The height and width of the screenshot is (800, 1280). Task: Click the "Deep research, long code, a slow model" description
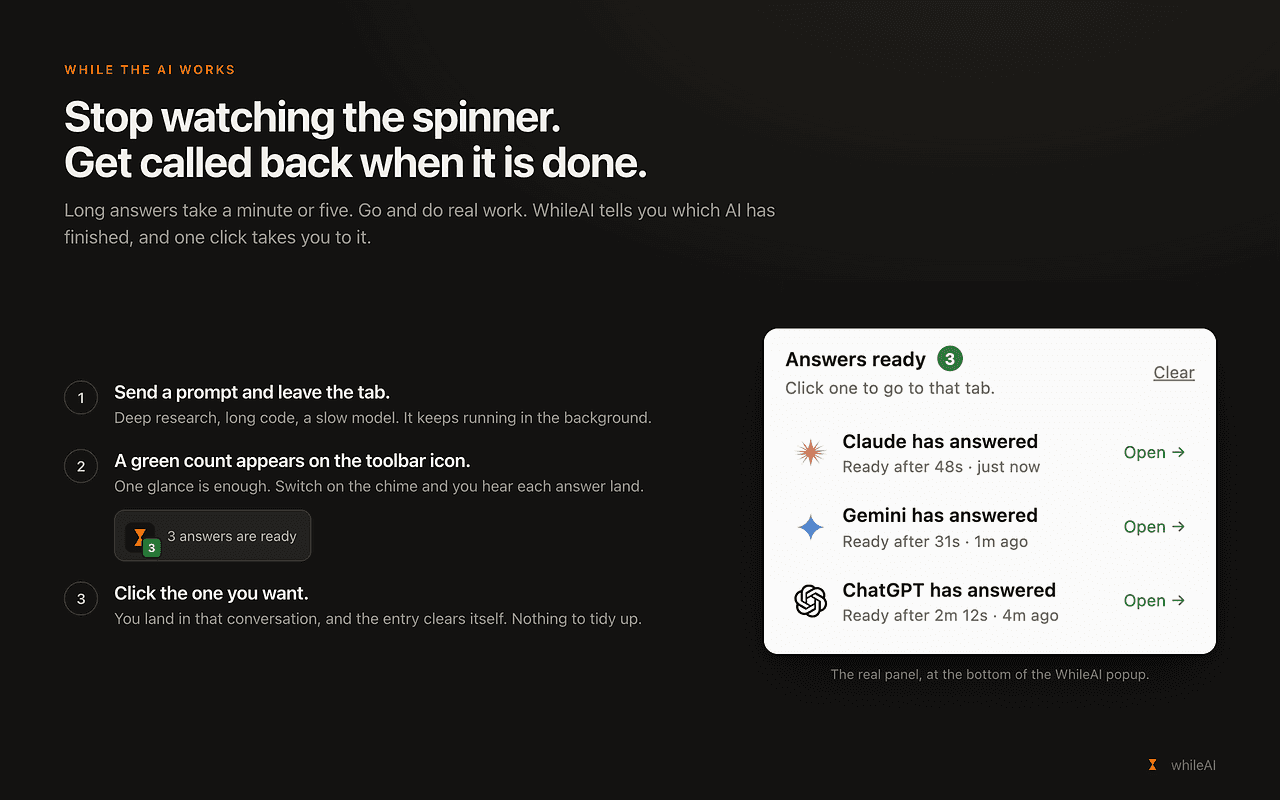(x=383, y=418)
